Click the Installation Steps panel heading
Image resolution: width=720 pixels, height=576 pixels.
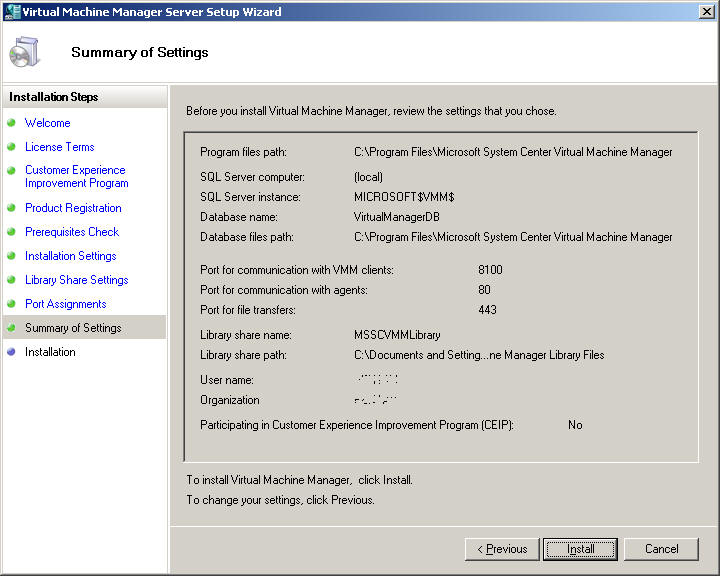click(x=53, y=97)
